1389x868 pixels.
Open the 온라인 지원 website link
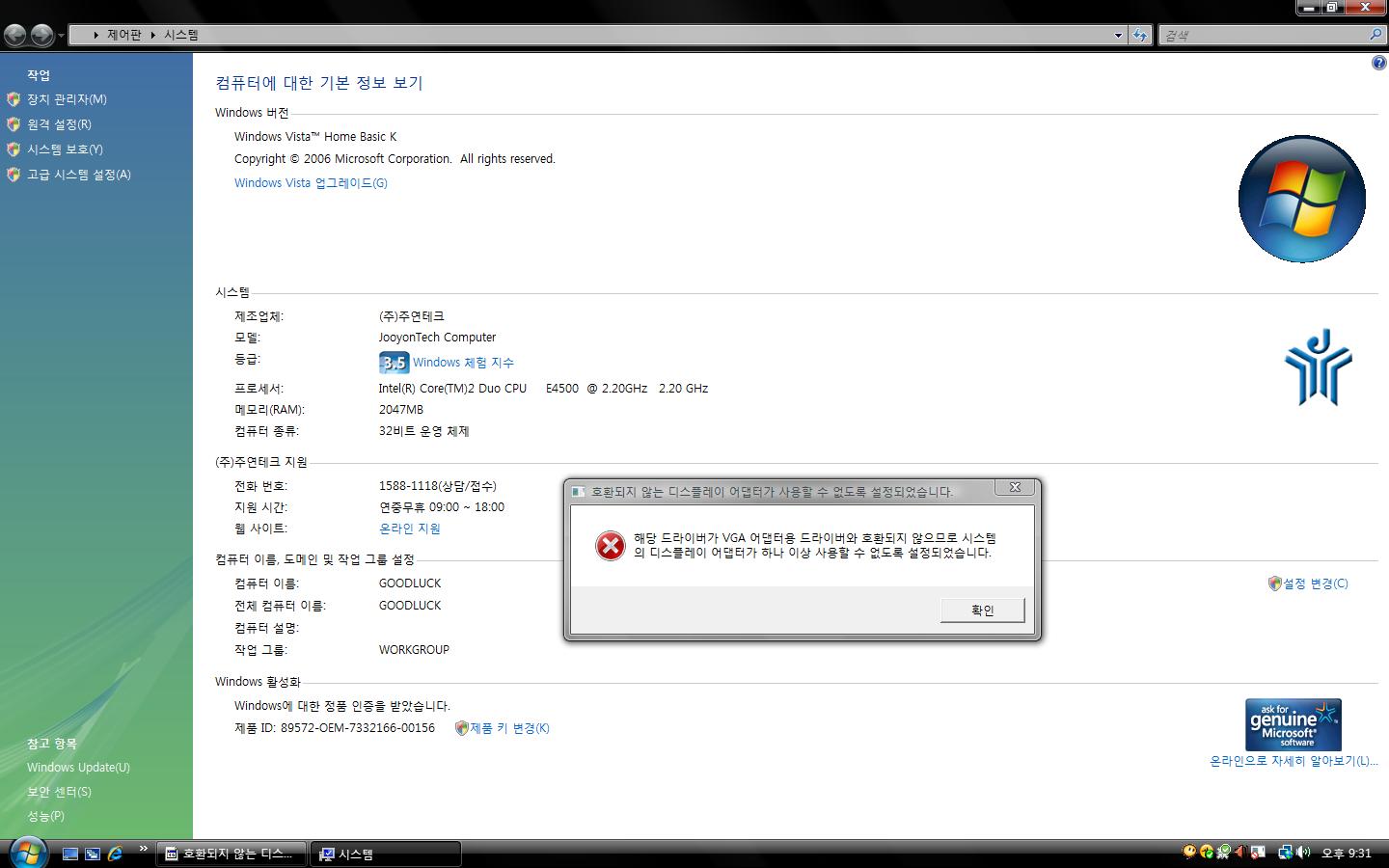point(410,529)
